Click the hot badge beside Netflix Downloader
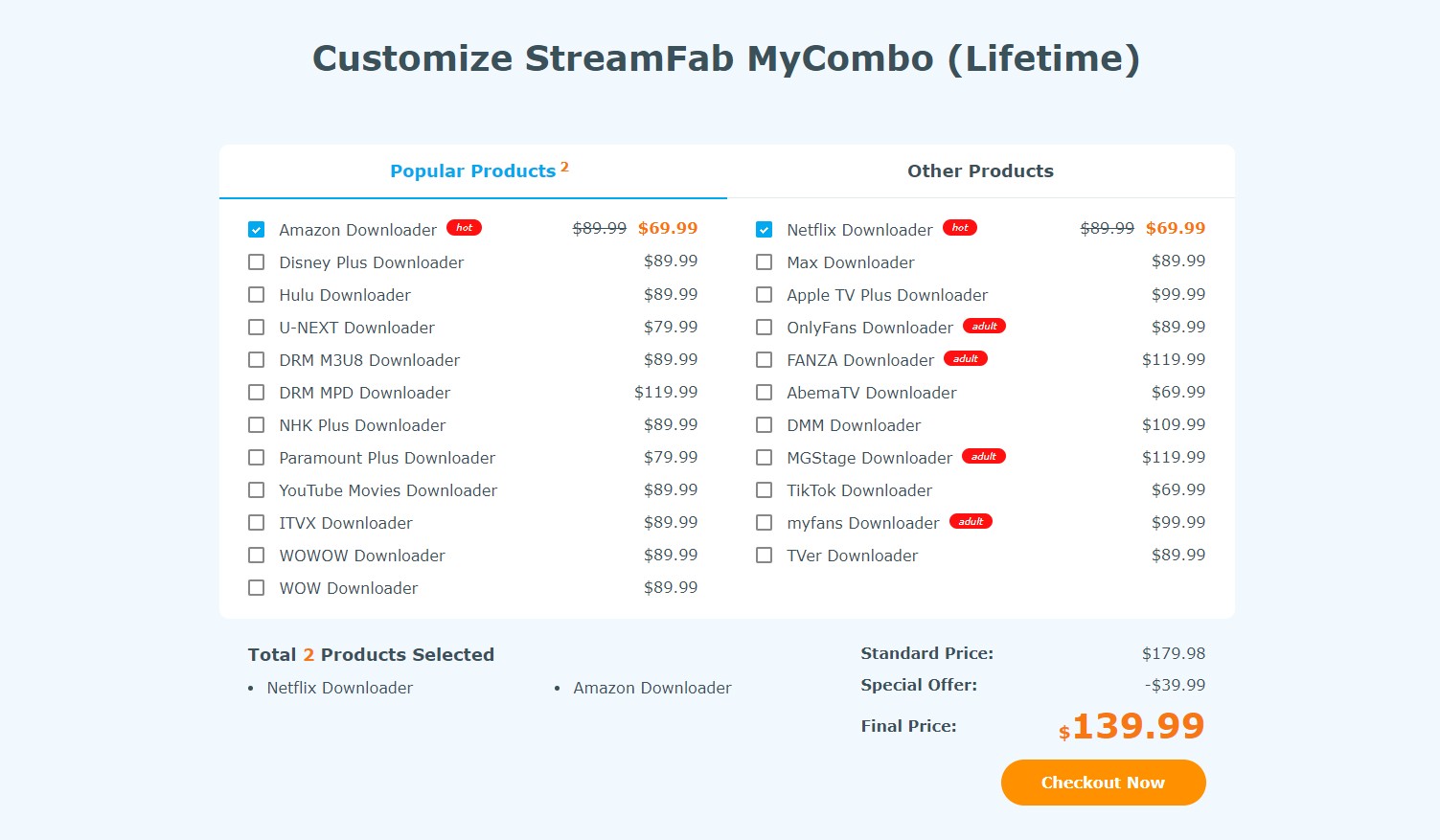Viewport: 1440px width, 840px height. pyautogui.click(x=960, y=228)
